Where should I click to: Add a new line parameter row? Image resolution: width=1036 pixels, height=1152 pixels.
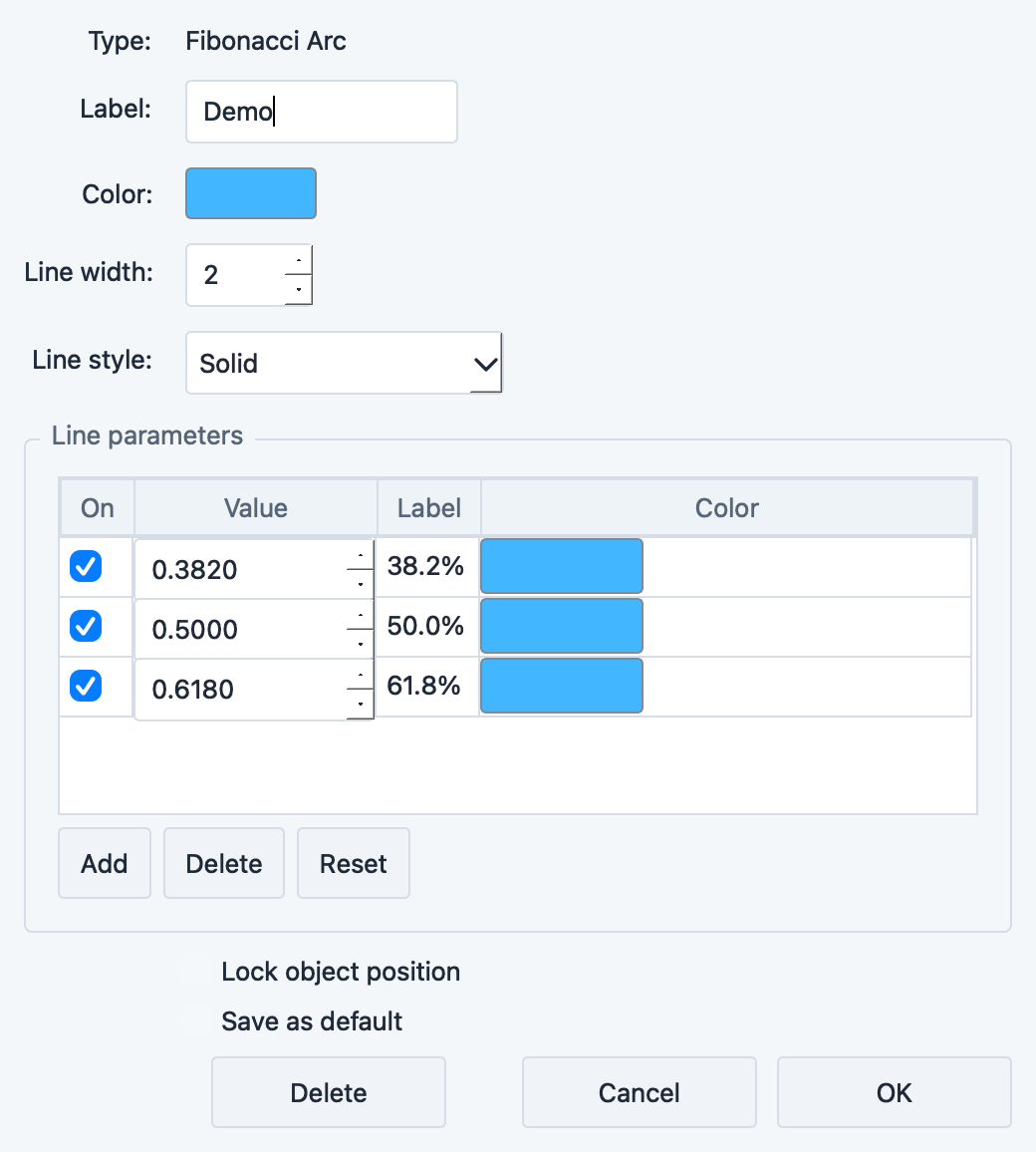(x=105, y=863)
